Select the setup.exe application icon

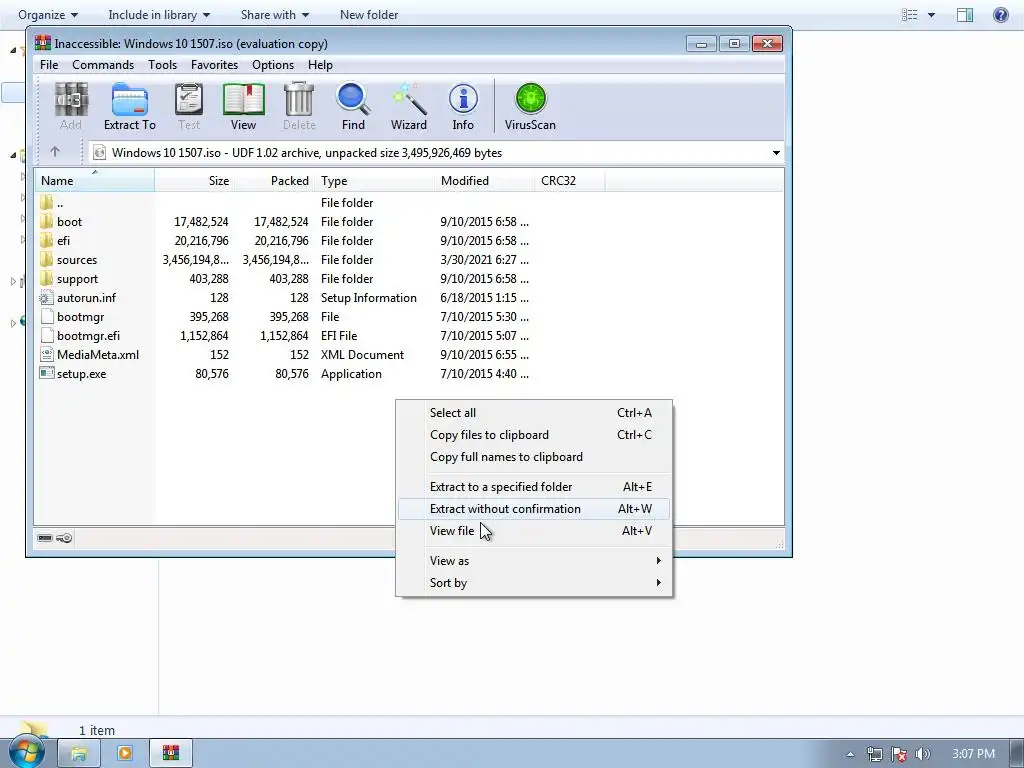(x=46, y=374)
